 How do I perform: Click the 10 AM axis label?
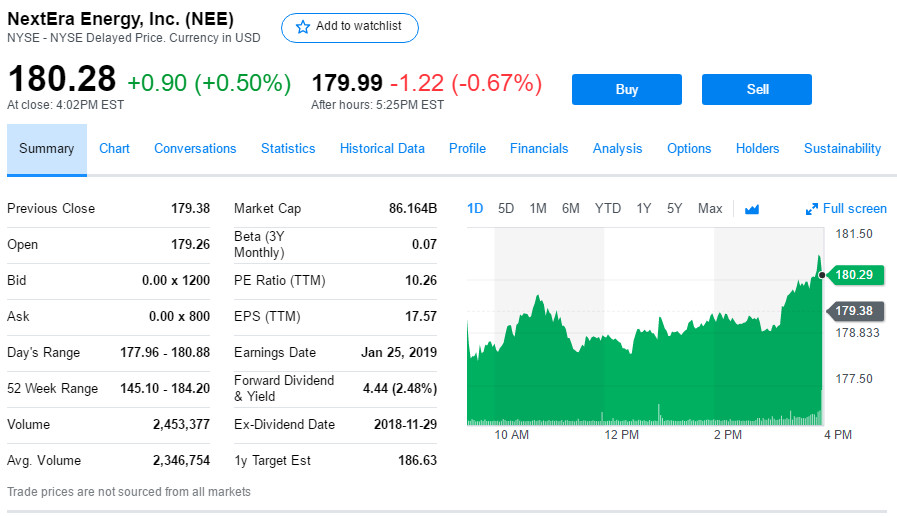(511, 435)
